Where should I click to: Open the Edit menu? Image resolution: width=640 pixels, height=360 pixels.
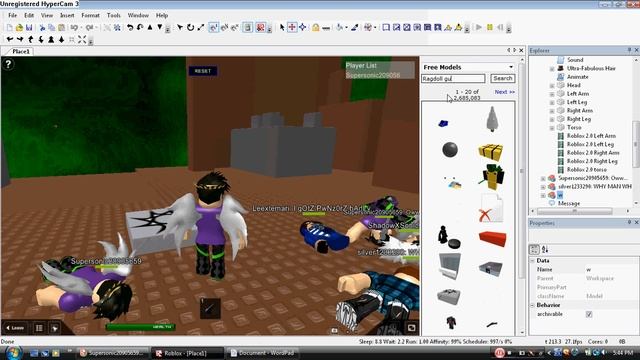(29, 16)
